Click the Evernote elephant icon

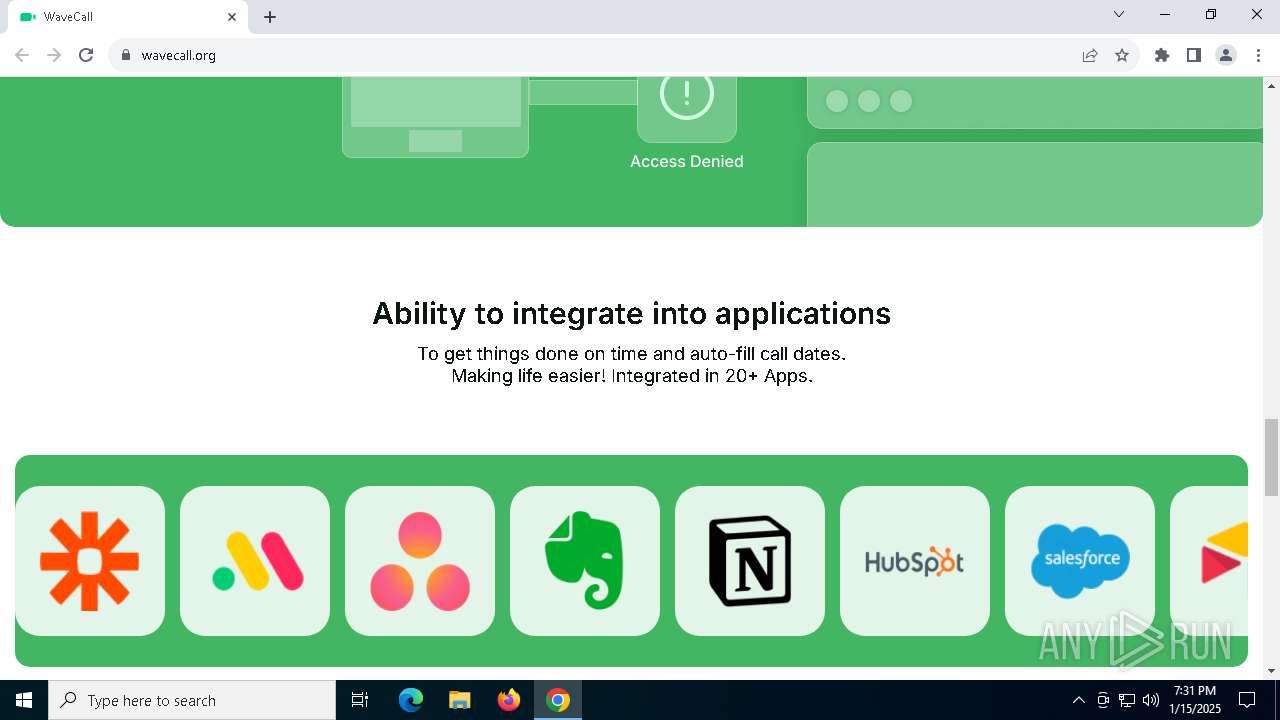coord(585,561)
